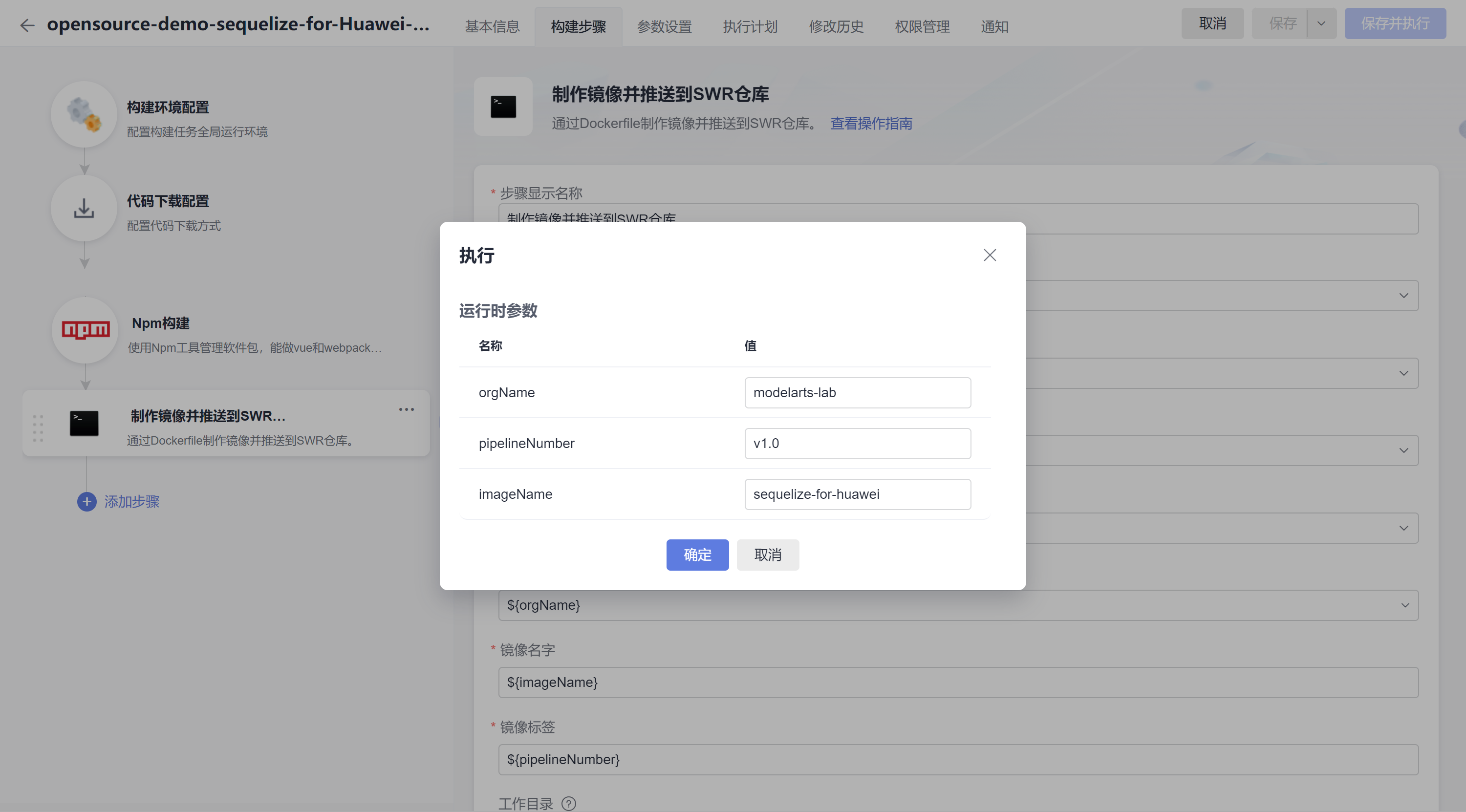Click the 确定 confirm button

click(697, 555)
